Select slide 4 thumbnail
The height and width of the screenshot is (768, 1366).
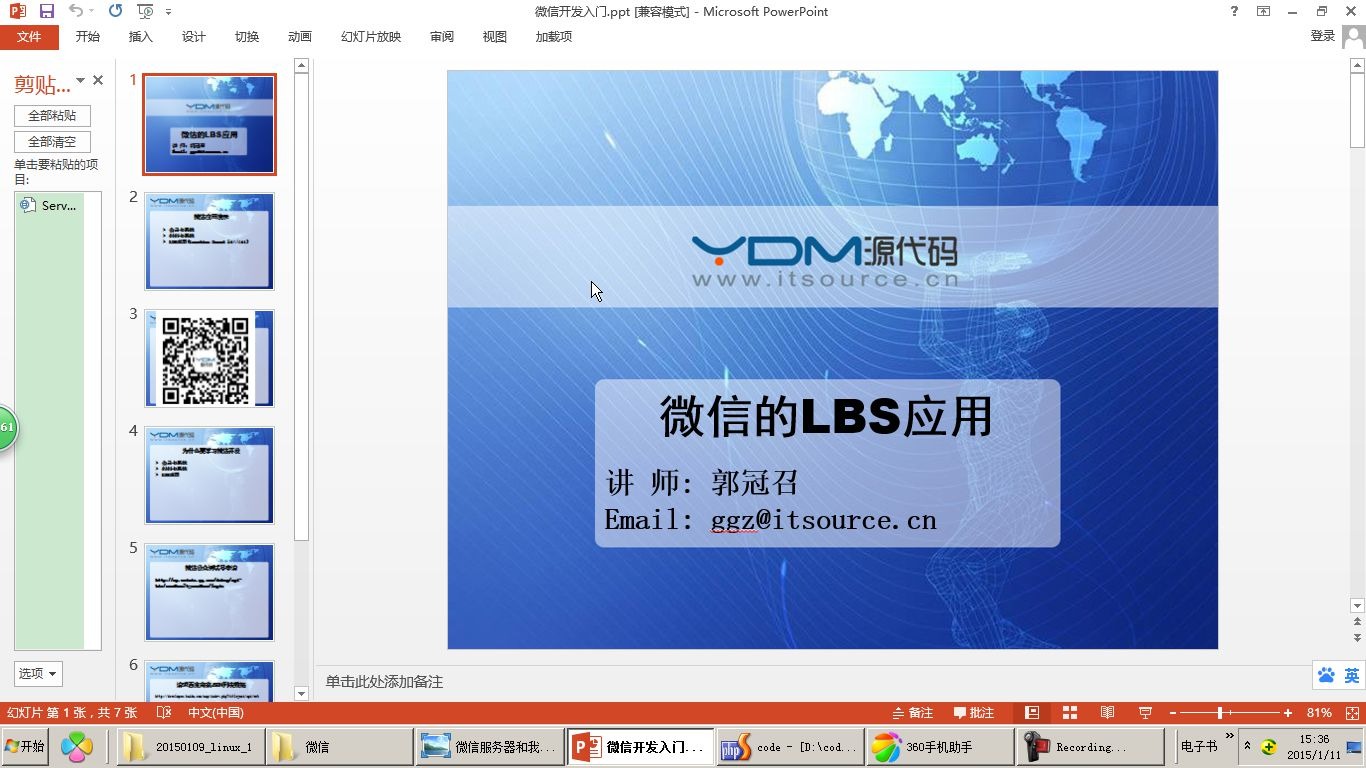(209, 475)
